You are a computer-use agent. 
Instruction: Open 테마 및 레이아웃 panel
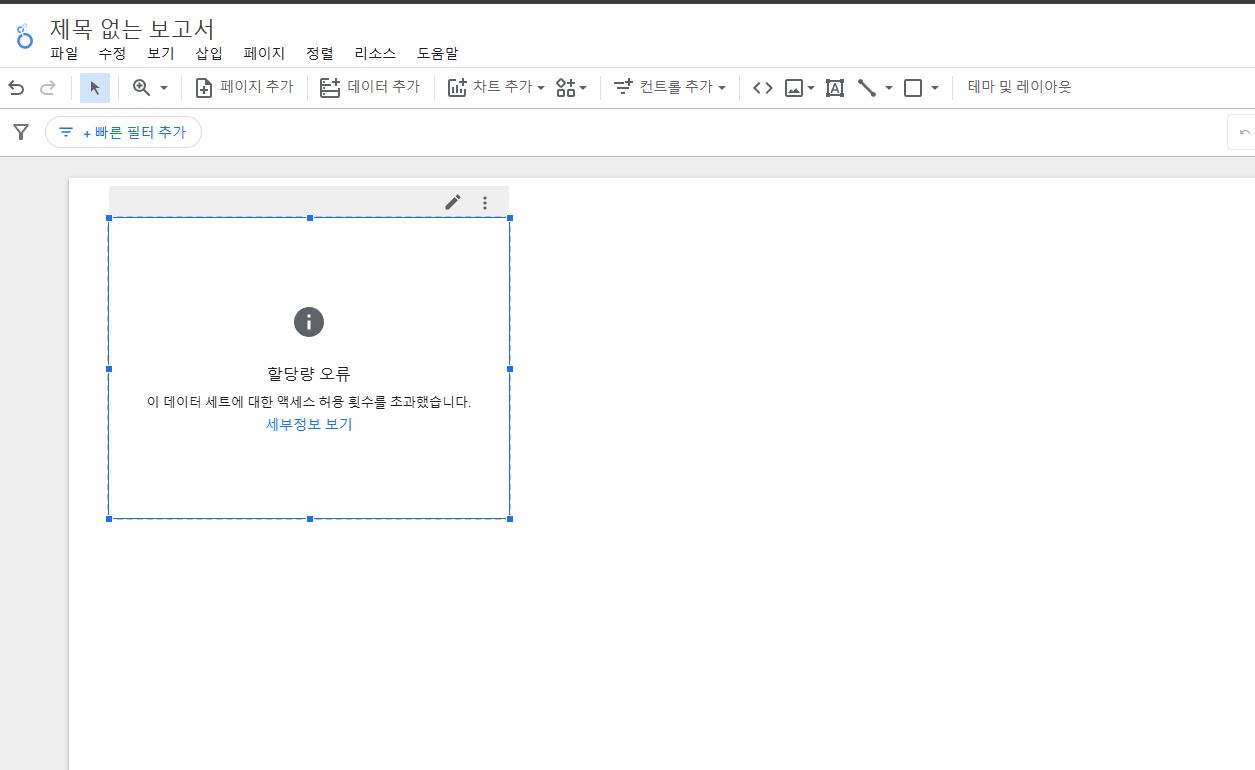pyautogui.click(x=1019, y=87)
